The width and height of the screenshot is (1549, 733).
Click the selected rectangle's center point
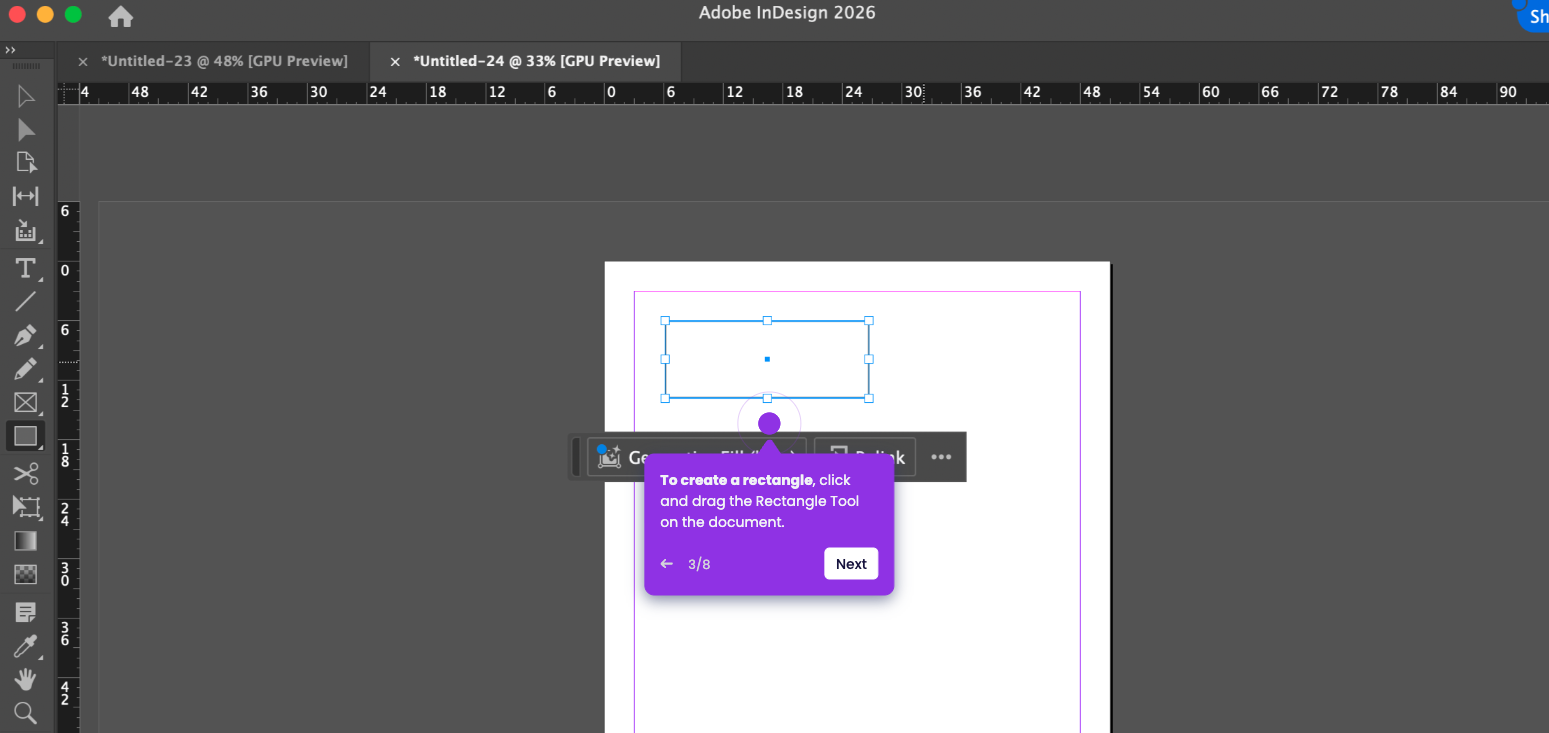pos(767,359)
